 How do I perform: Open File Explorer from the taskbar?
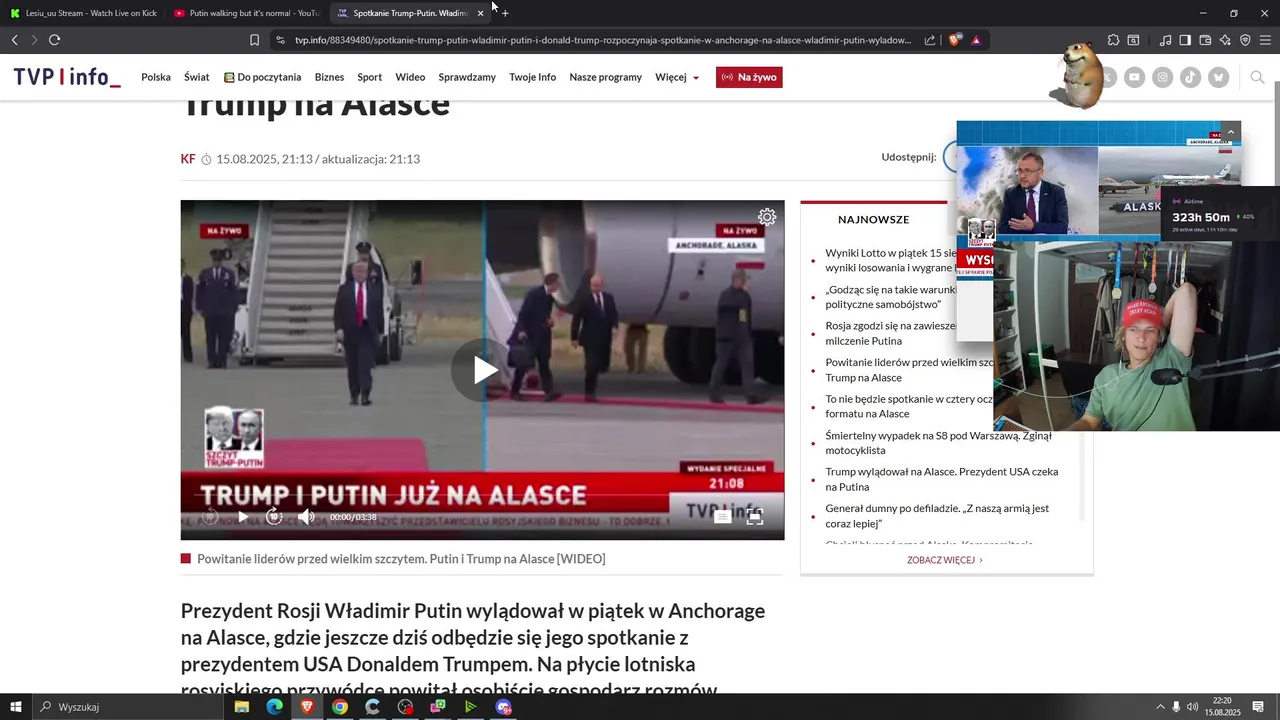tap(242, 707)
